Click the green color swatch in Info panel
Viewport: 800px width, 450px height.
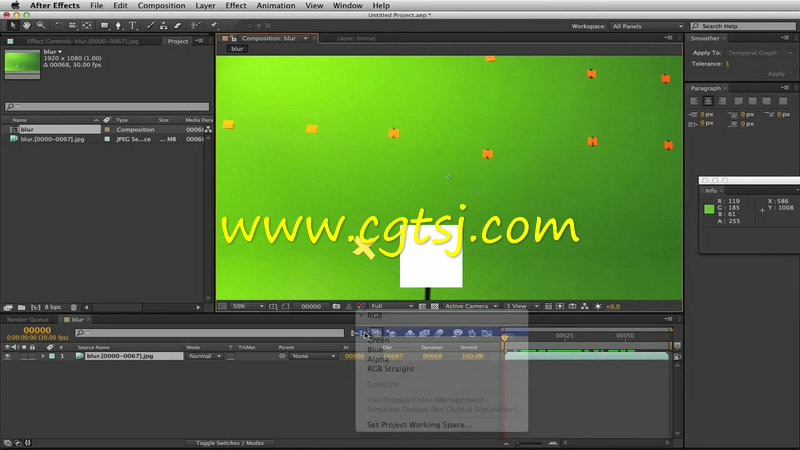coord(709,209)
